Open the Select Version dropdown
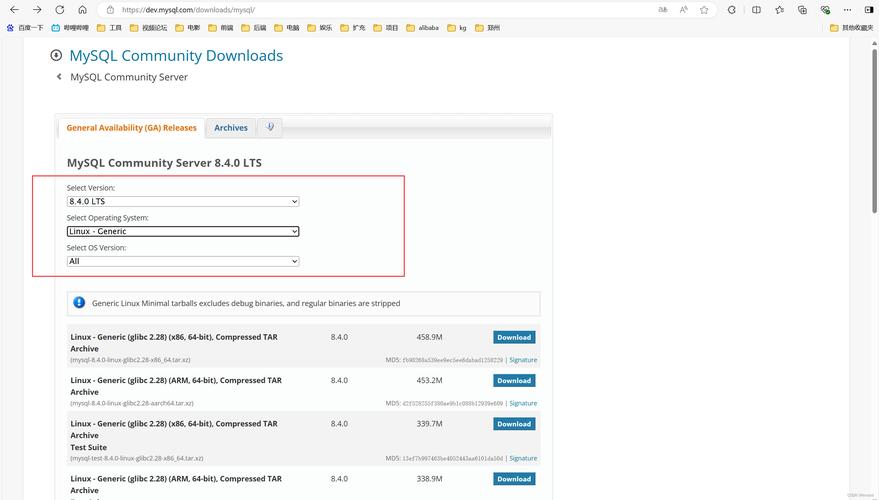The image size is (879, 500). click(x=183, y=201)
